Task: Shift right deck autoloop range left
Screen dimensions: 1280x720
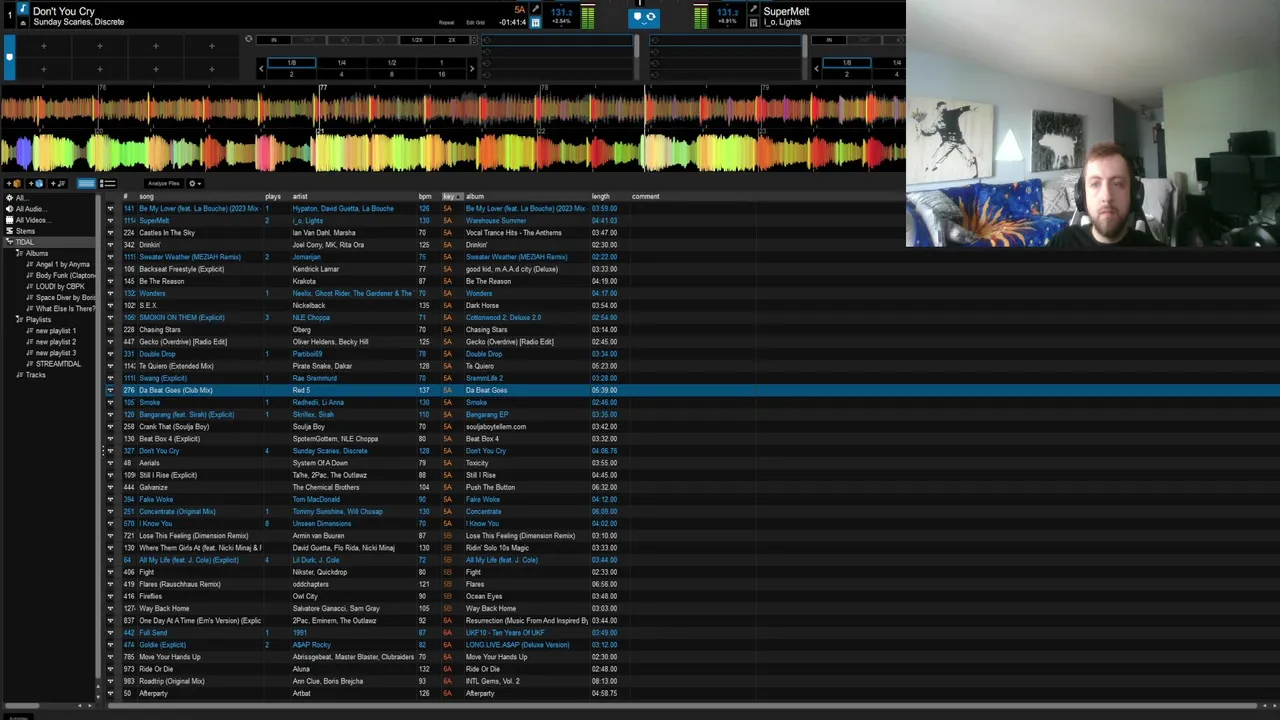Action: coord(816,69)
